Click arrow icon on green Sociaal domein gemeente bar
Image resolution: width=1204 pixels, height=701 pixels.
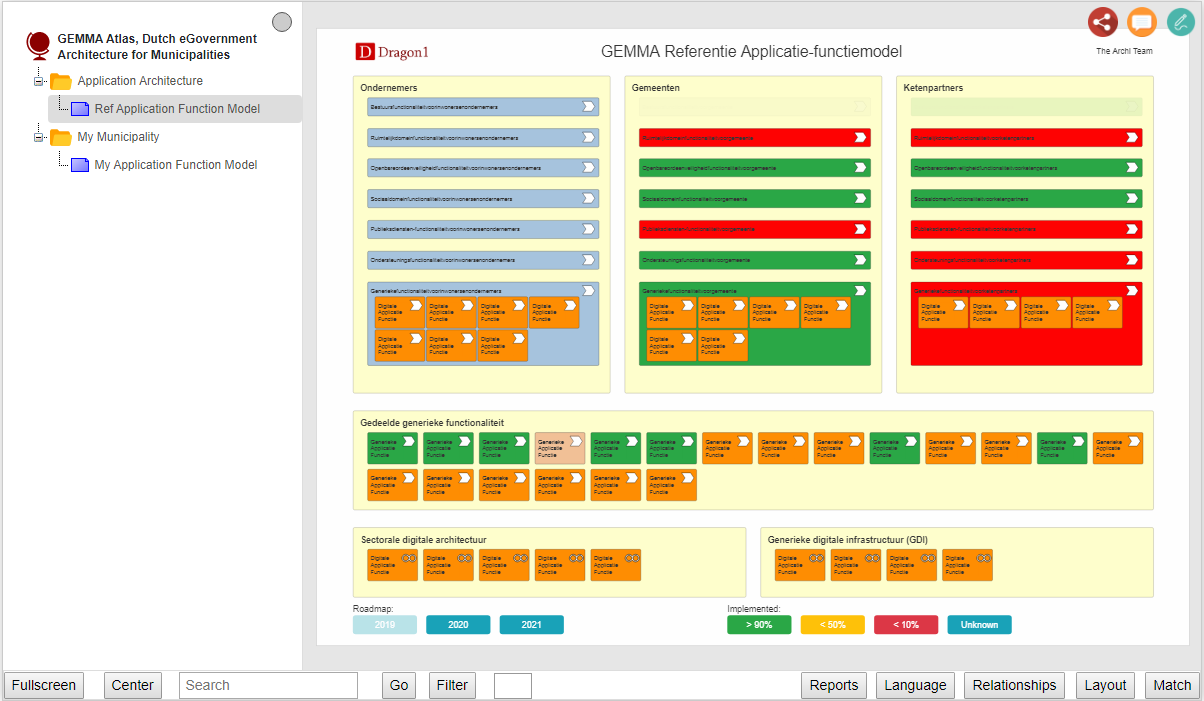point(860,199)
